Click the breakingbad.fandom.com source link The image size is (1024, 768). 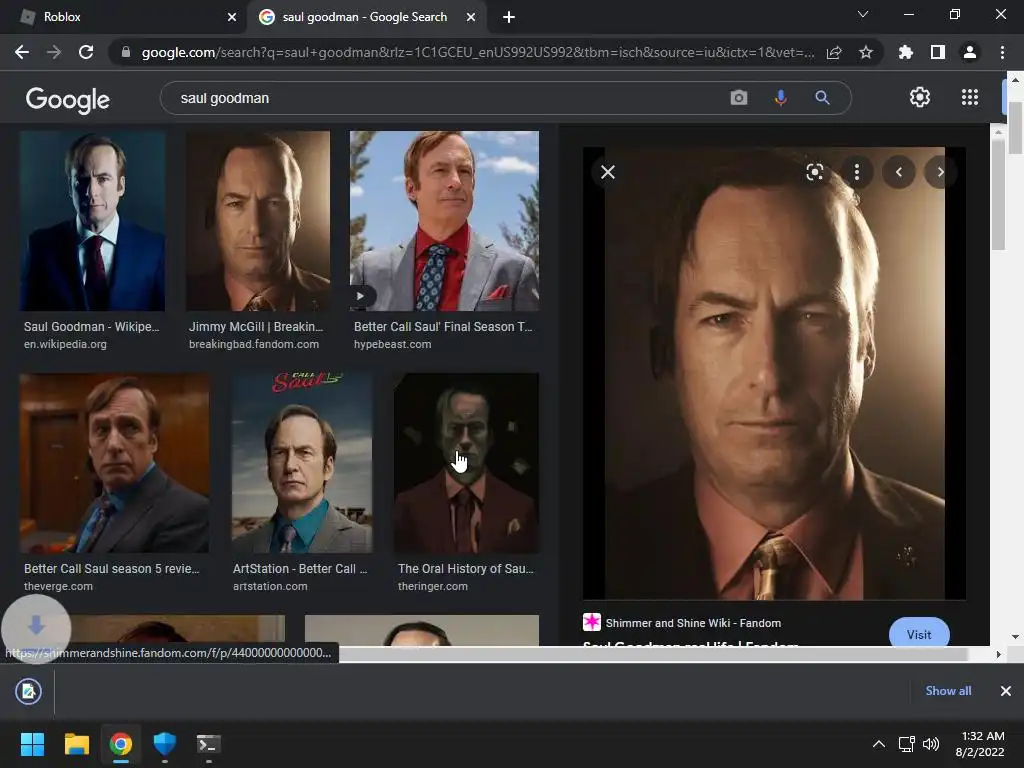click(x=254, y=344)
